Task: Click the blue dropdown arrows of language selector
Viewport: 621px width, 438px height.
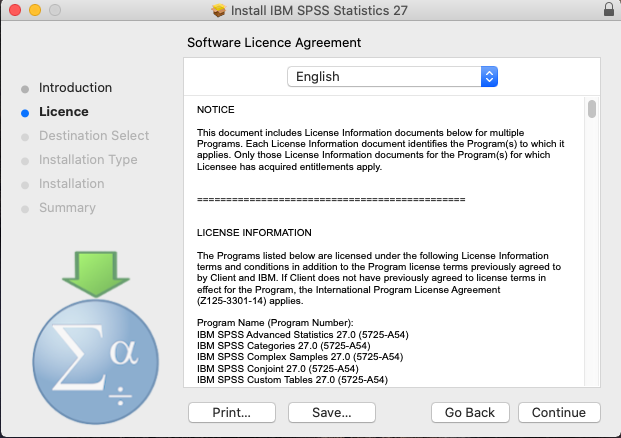Action: [x=489, y=77]
